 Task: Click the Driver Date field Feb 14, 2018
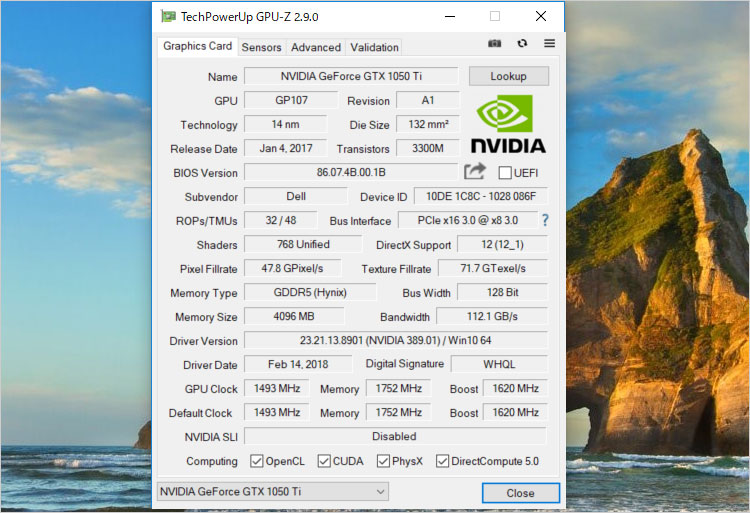point(298,364)
